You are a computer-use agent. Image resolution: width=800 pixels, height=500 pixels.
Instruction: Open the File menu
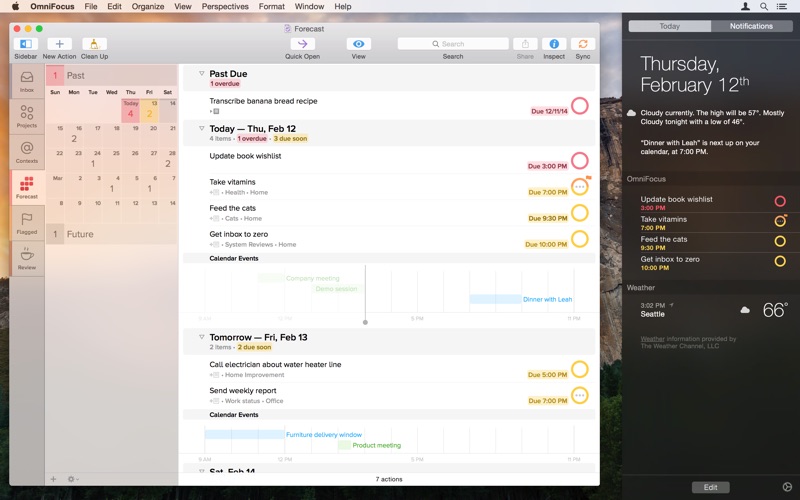click(x=91, y=6)
